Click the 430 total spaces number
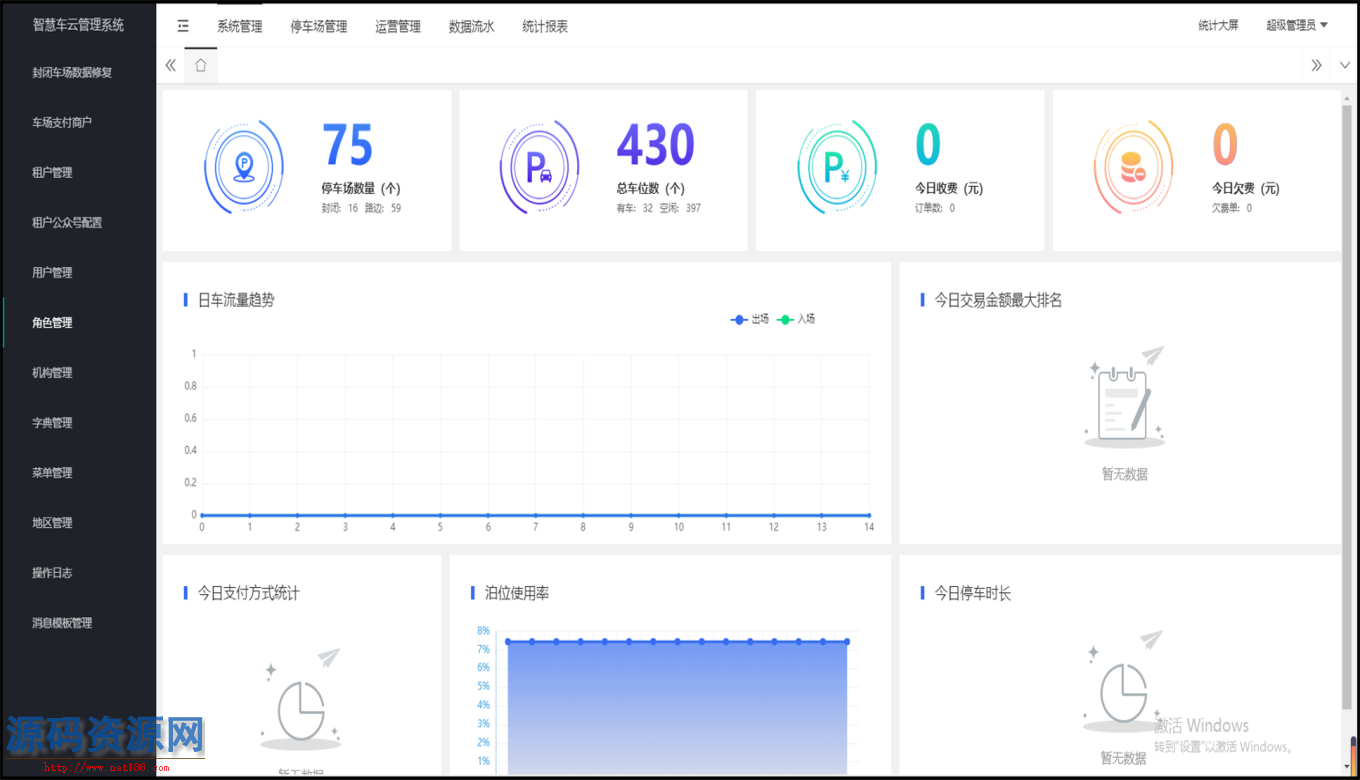The width and height of the screenshot is (1360, 780). coord(655,146)
